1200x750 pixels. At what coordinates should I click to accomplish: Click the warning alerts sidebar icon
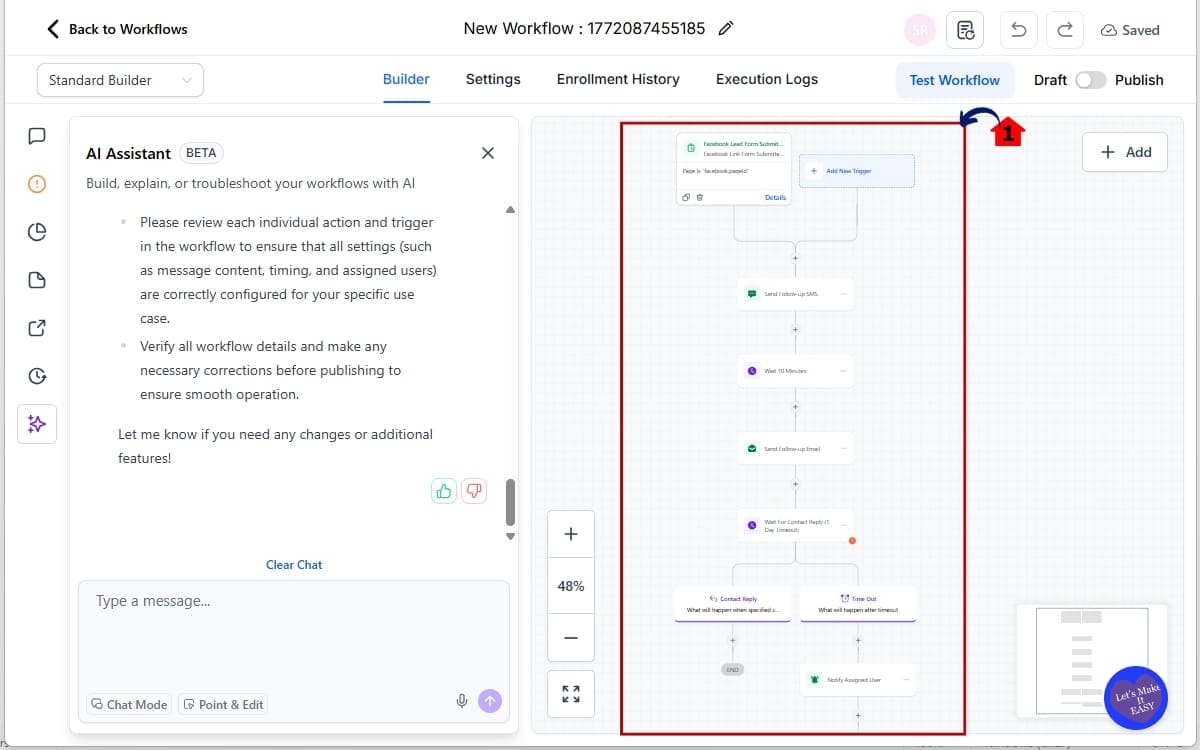[x=37, y=183]
